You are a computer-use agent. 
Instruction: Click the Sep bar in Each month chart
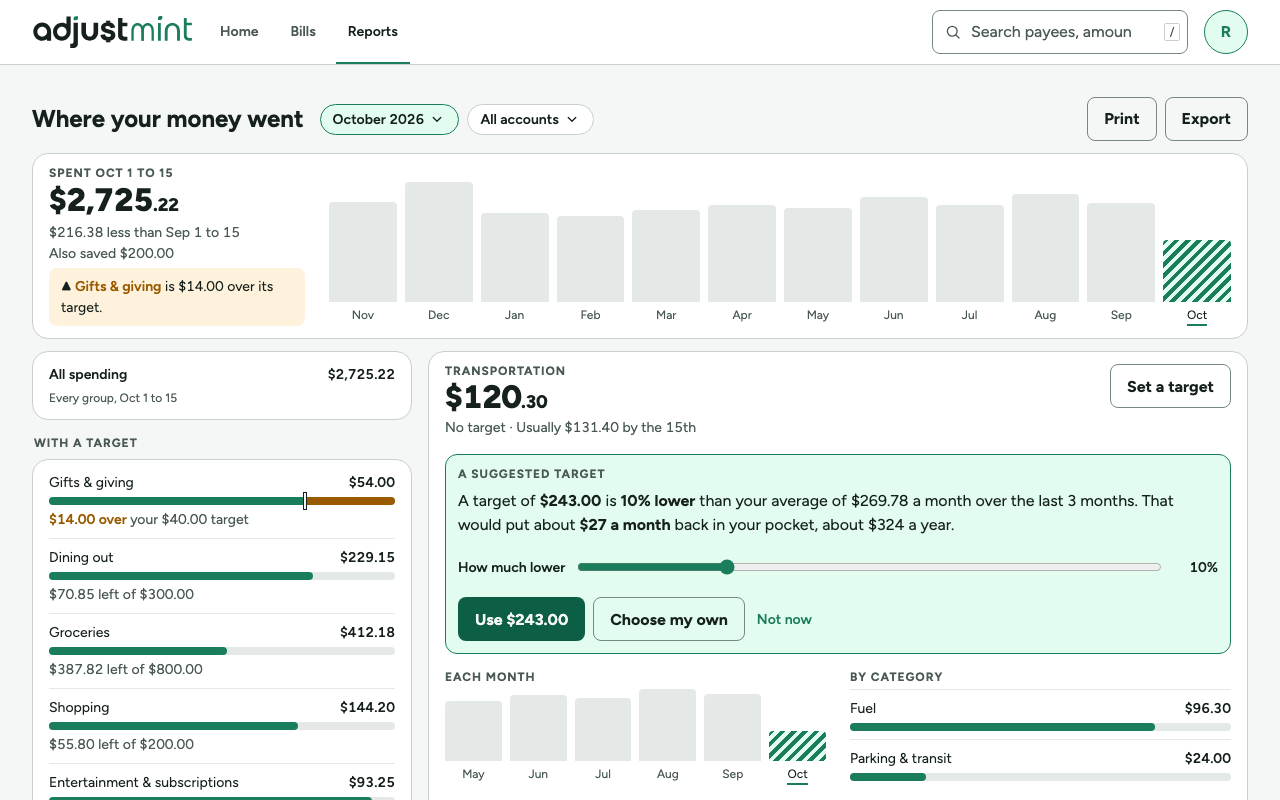(732, 728)
